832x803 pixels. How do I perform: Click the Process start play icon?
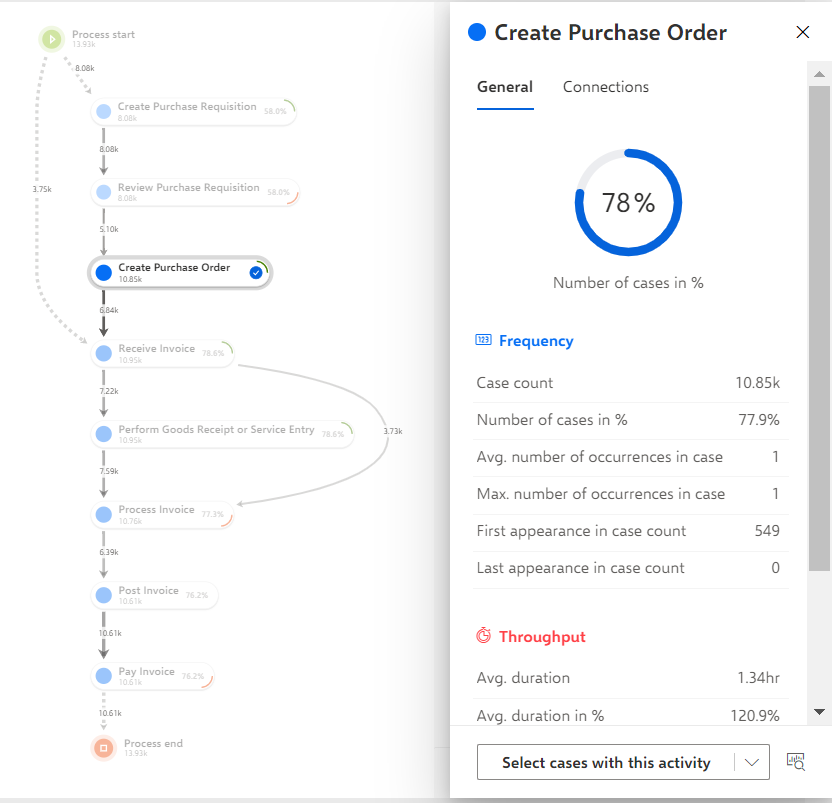[52, 39]
